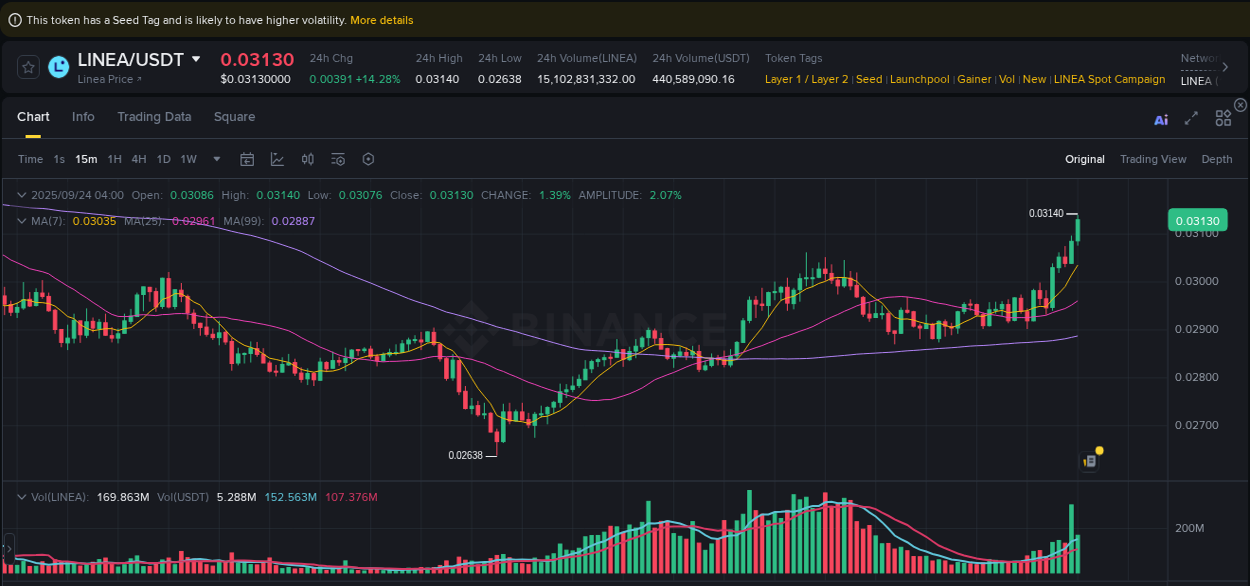Click the candlestick comparison icon on toolbar
Image resolution: width=1250 pixels, height=586 pixels.
307,159
